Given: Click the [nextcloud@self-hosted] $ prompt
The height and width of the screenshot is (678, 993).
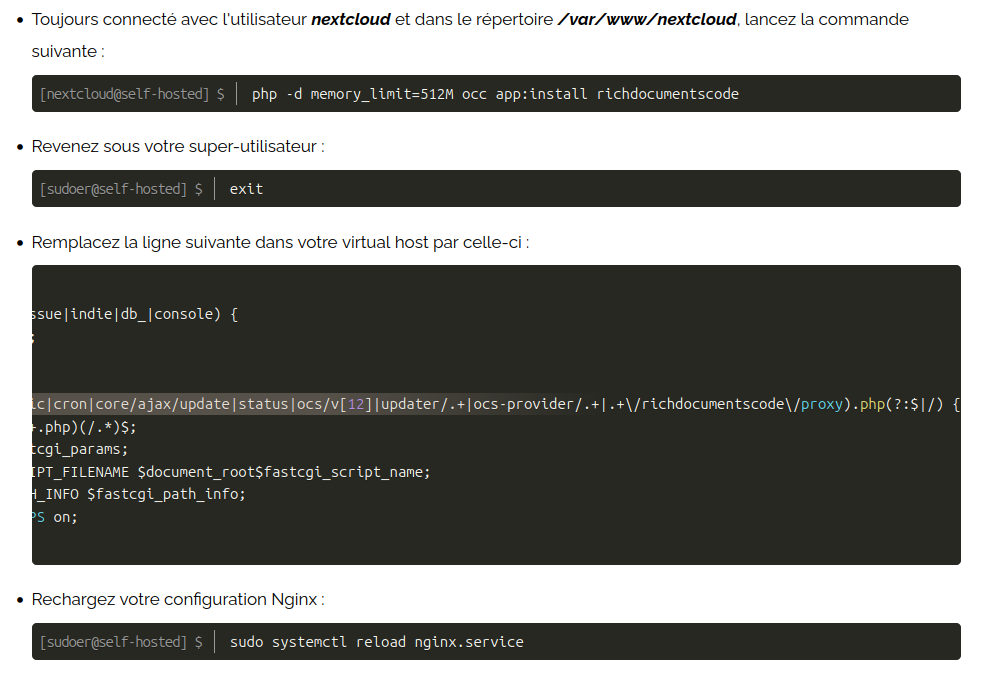Looking at the screenshot, I should (x=132, y=94).
